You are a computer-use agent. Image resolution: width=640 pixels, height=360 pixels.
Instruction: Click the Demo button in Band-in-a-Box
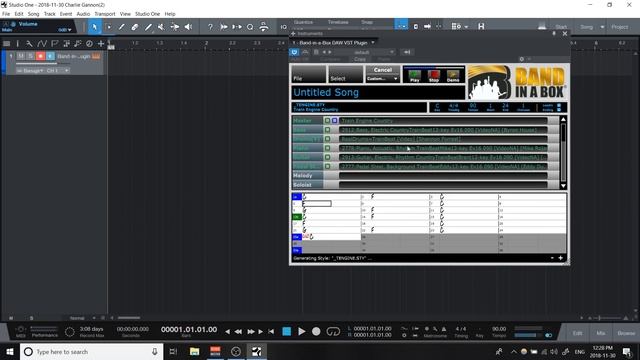[x=453, y=76]
